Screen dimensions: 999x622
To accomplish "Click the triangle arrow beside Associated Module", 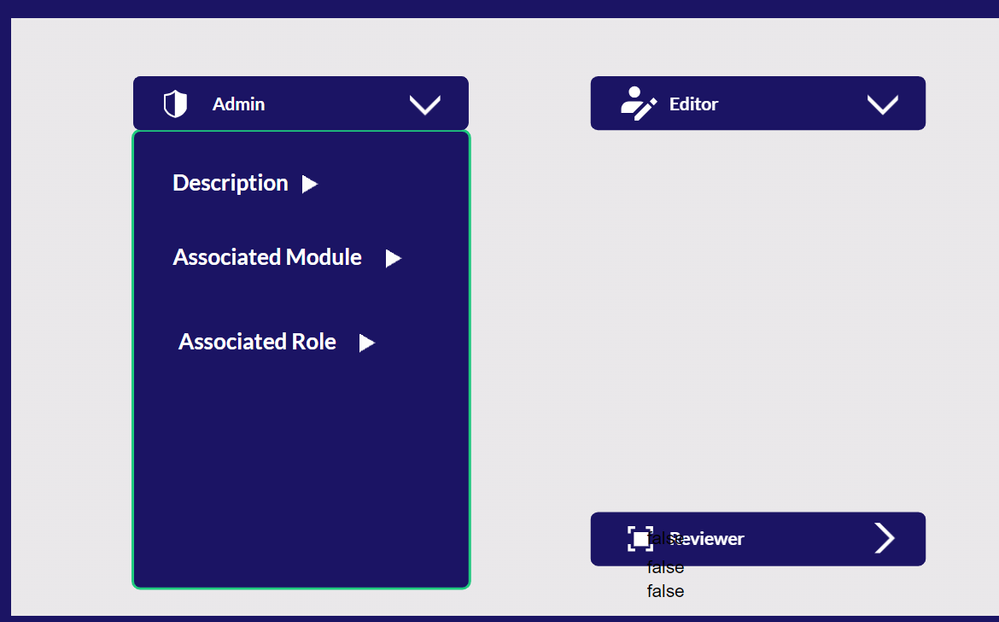I will 393,258.
